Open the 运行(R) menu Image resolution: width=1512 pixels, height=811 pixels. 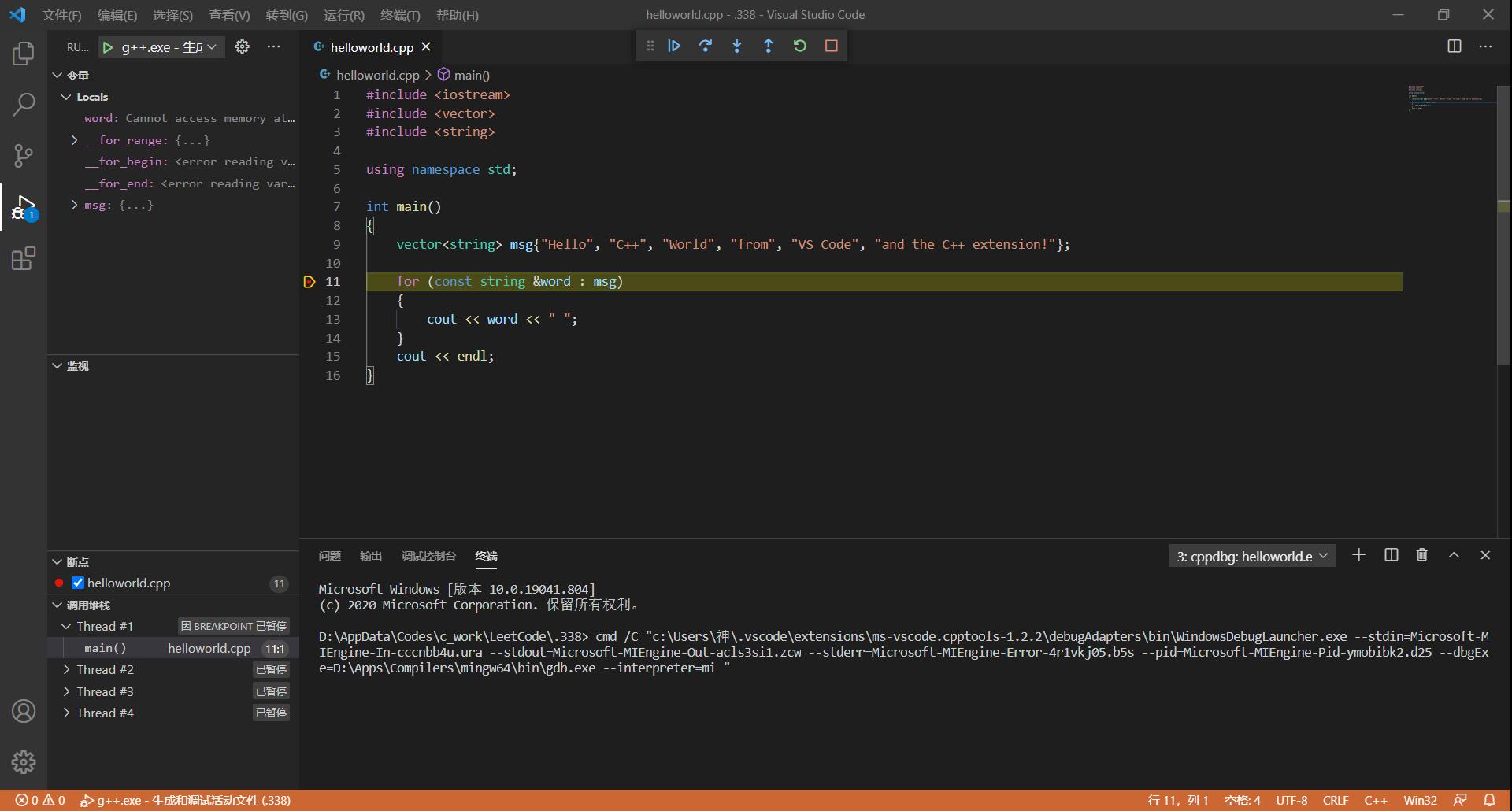[344, 15]
